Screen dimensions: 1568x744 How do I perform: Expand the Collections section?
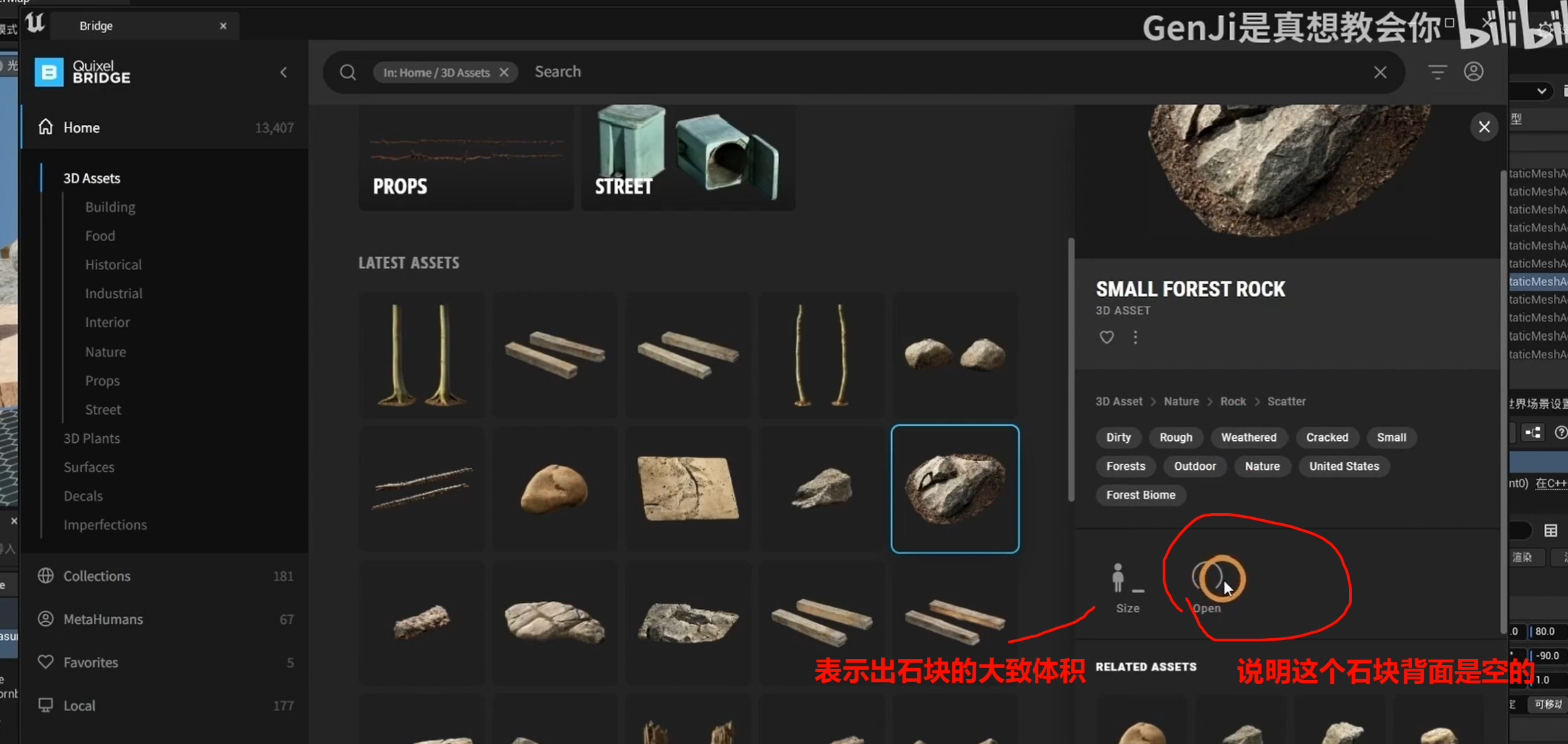click(97, 576)
